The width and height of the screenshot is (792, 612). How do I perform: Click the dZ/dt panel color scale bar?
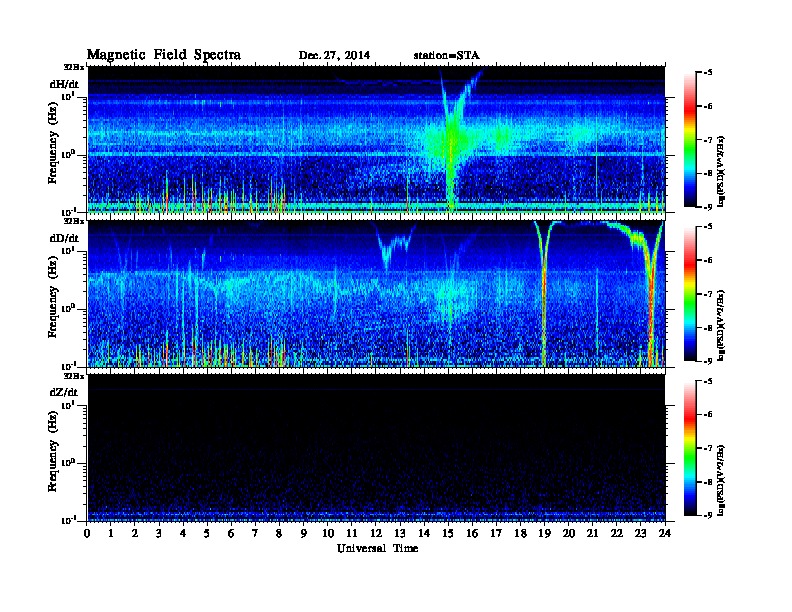pyautogui.click(x=690, y=448)
